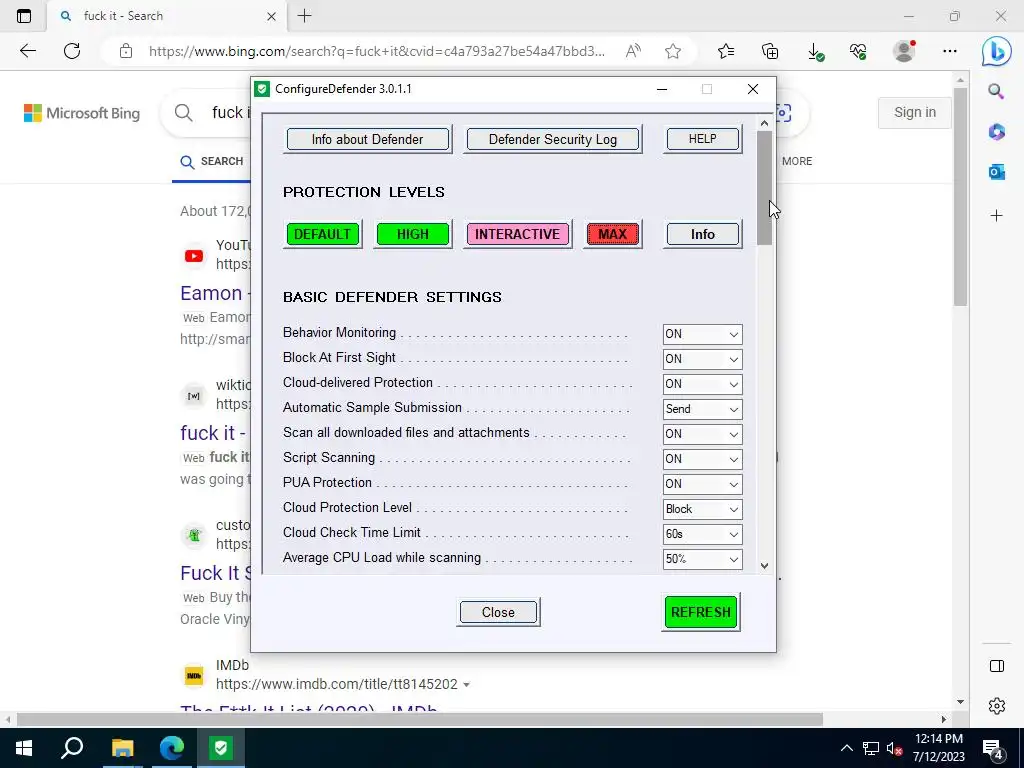Screen dimensions: 1024x768
Task: Click the Close button in ConfigureDefender
Action: pyautogui.click(x=498, y=613)
